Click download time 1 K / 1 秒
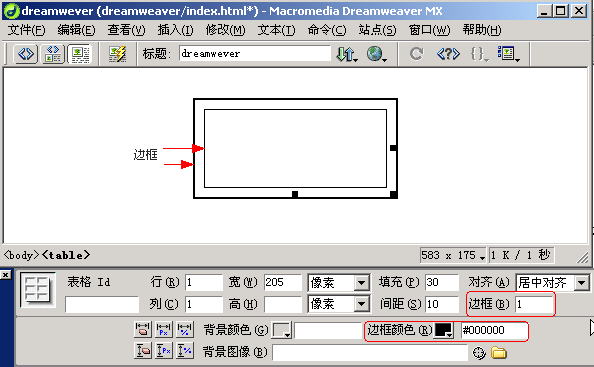Viewport: 594px width, 367px height. click(x=521, y=255)
